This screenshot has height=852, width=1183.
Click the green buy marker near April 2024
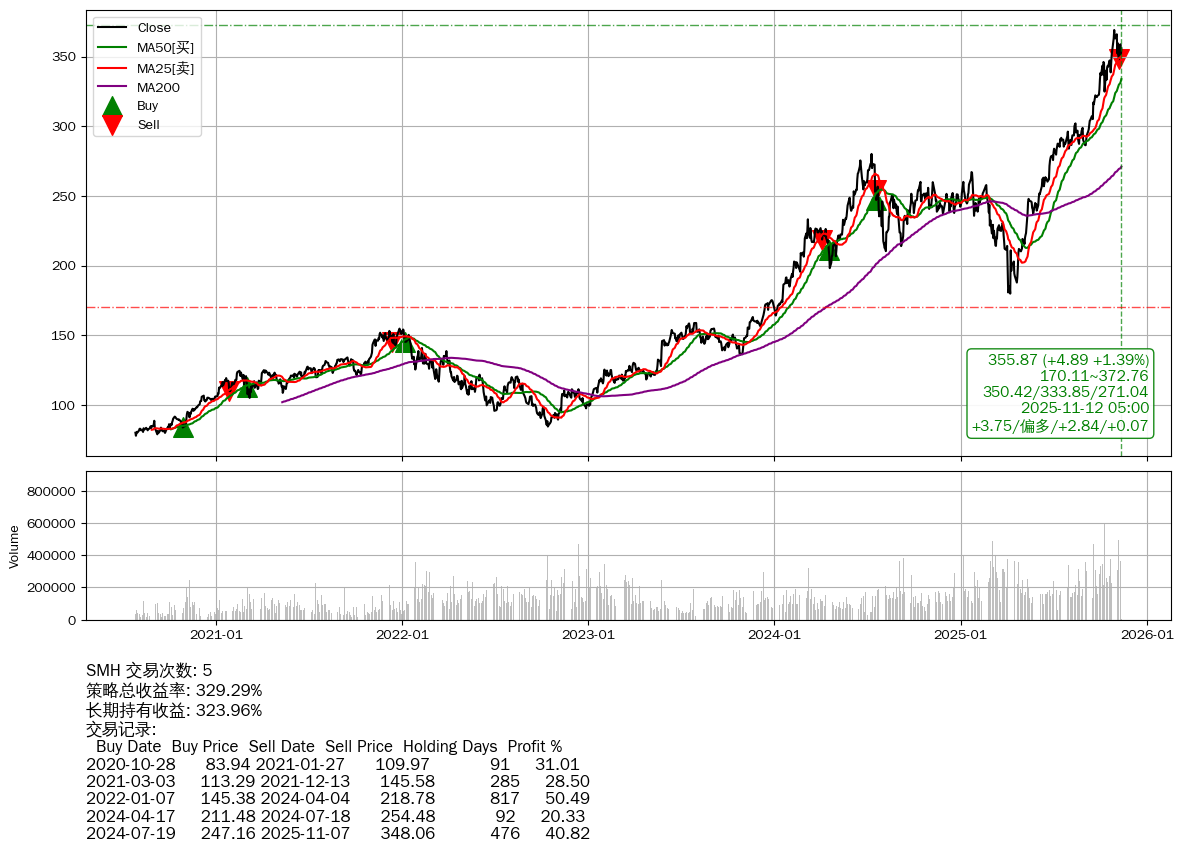[829, 251]
